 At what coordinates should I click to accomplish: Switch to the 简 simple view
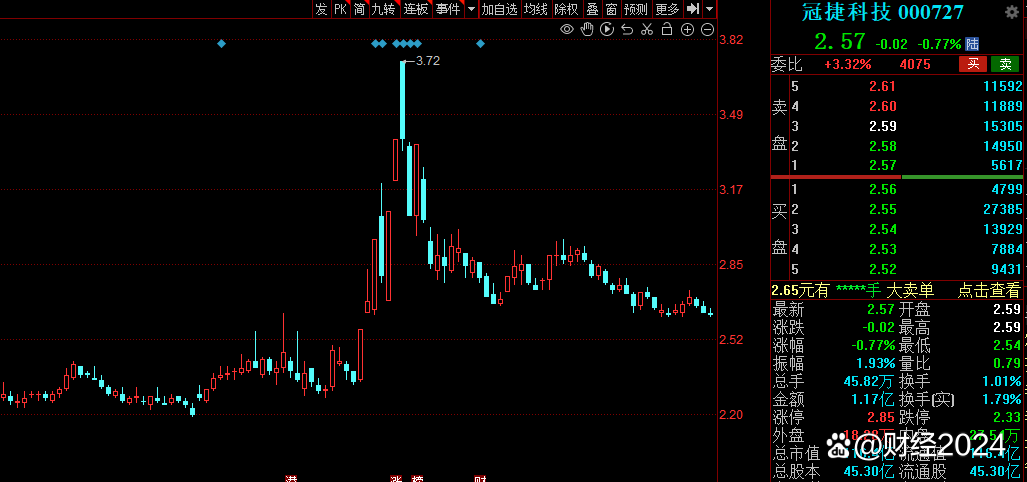click(x=360, y=9)
